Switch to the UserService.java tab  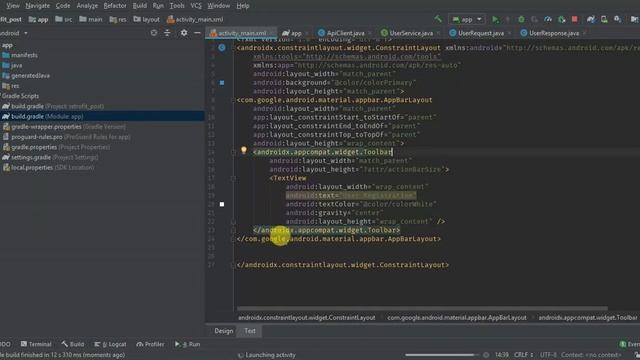[411, 33]
